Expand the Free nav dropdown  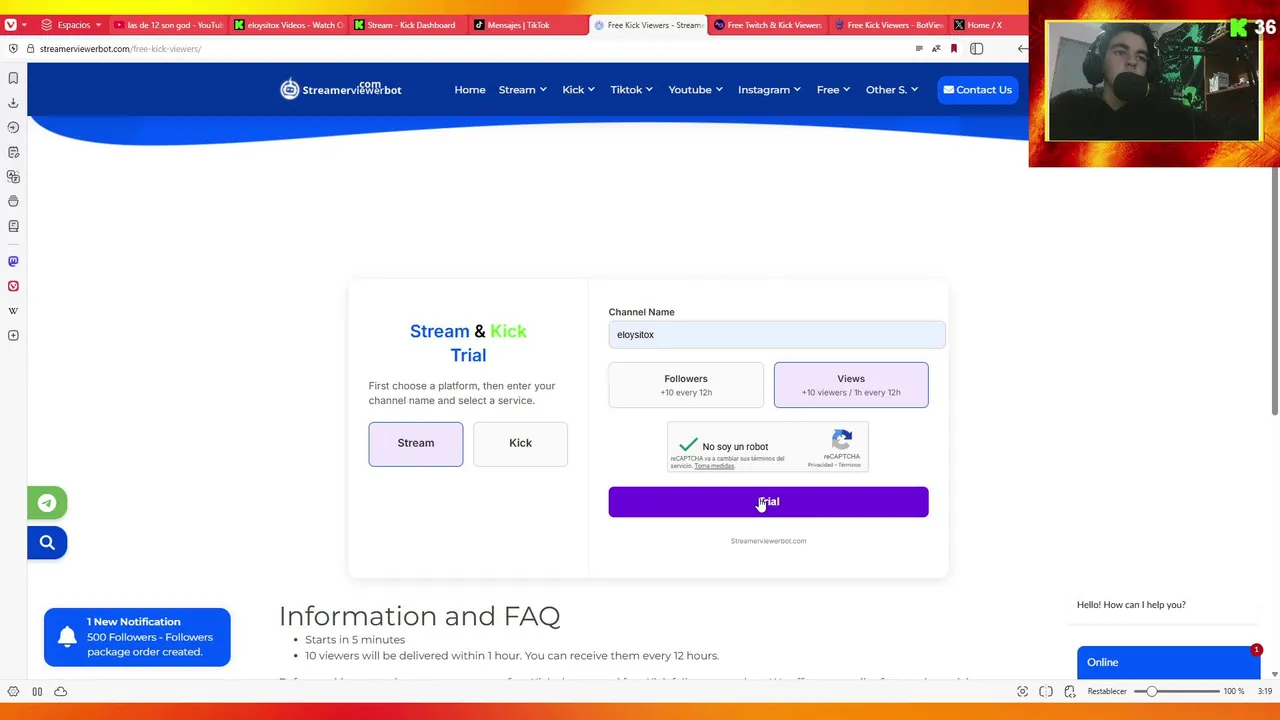pyautogui.click(x=833, y=90)
